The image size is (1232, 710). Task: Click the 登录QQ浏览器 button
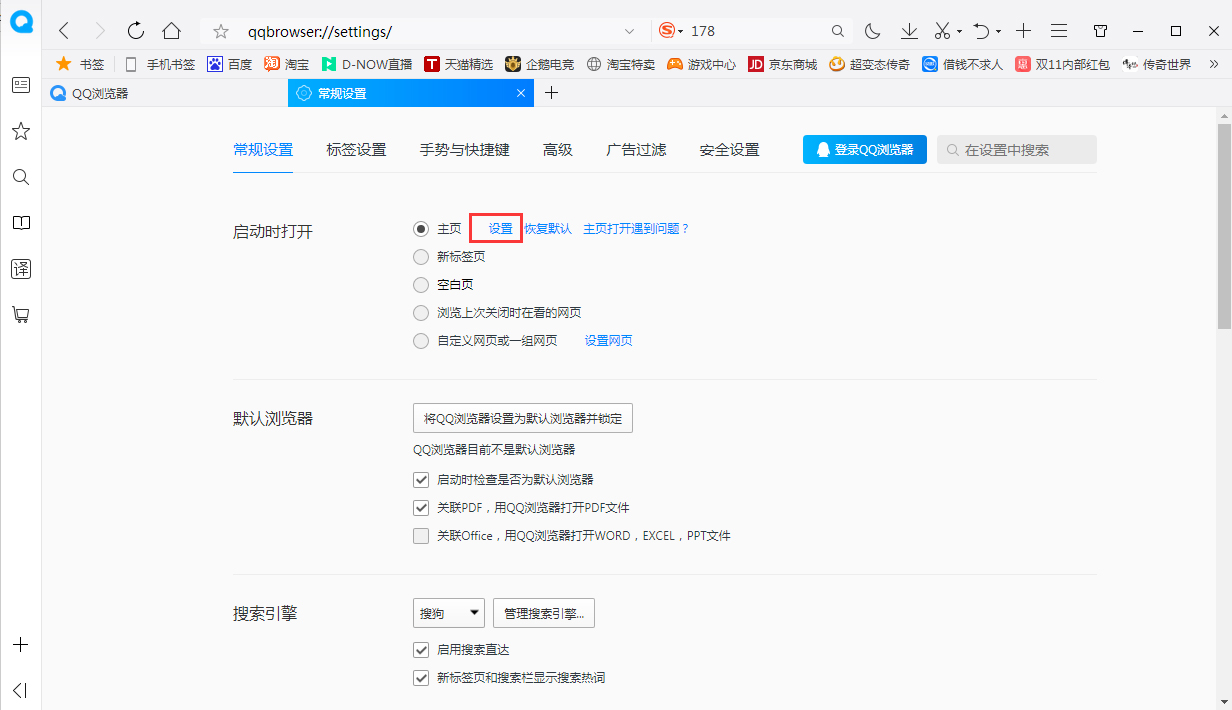tap(864, 149)
